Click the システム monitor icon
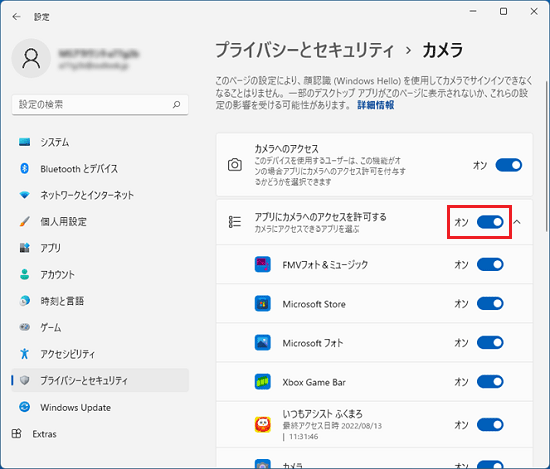 24,142
